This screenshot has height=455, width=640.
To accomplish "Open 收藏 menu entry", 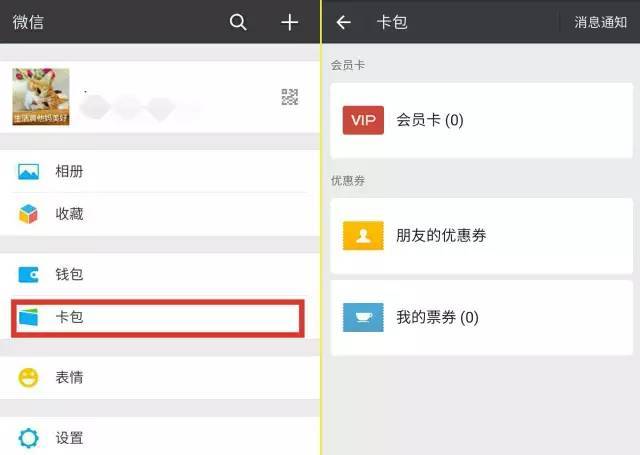I will (160, 214).
